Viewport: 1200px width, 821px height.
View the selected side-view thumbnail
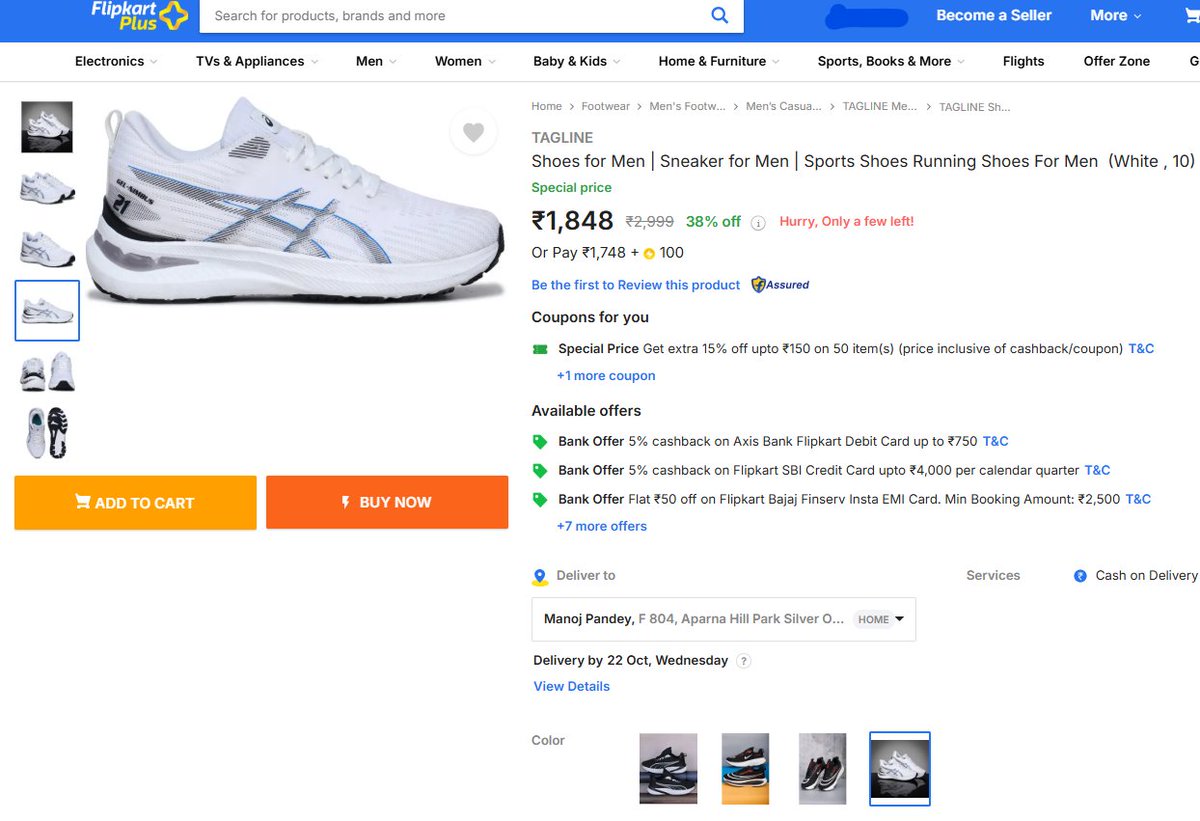click(47, 311)
